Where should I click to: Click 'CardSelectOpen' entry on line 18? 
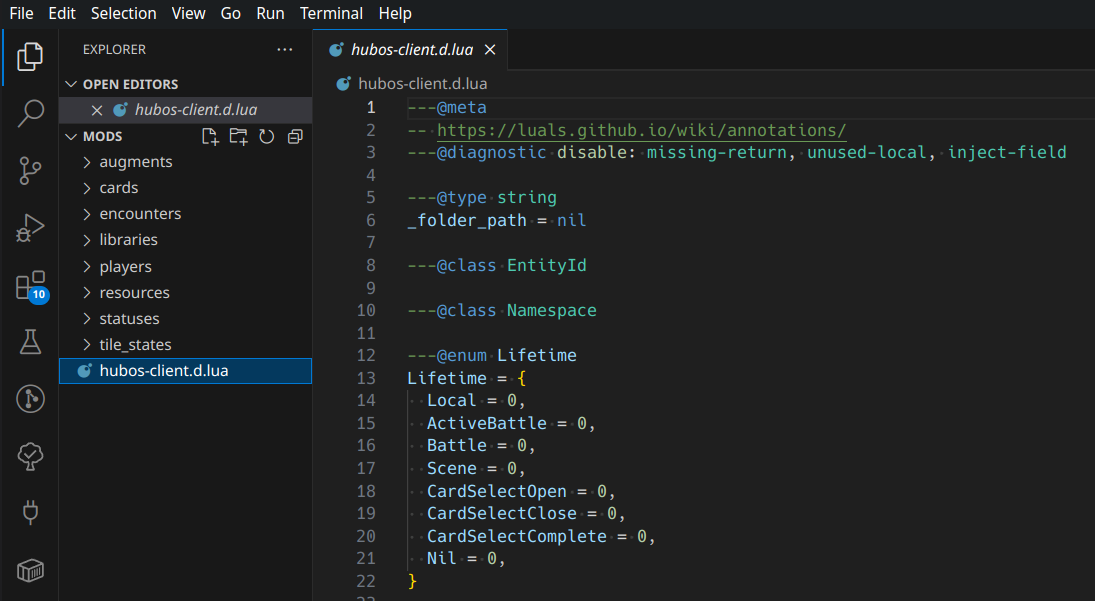pos(497,491)
